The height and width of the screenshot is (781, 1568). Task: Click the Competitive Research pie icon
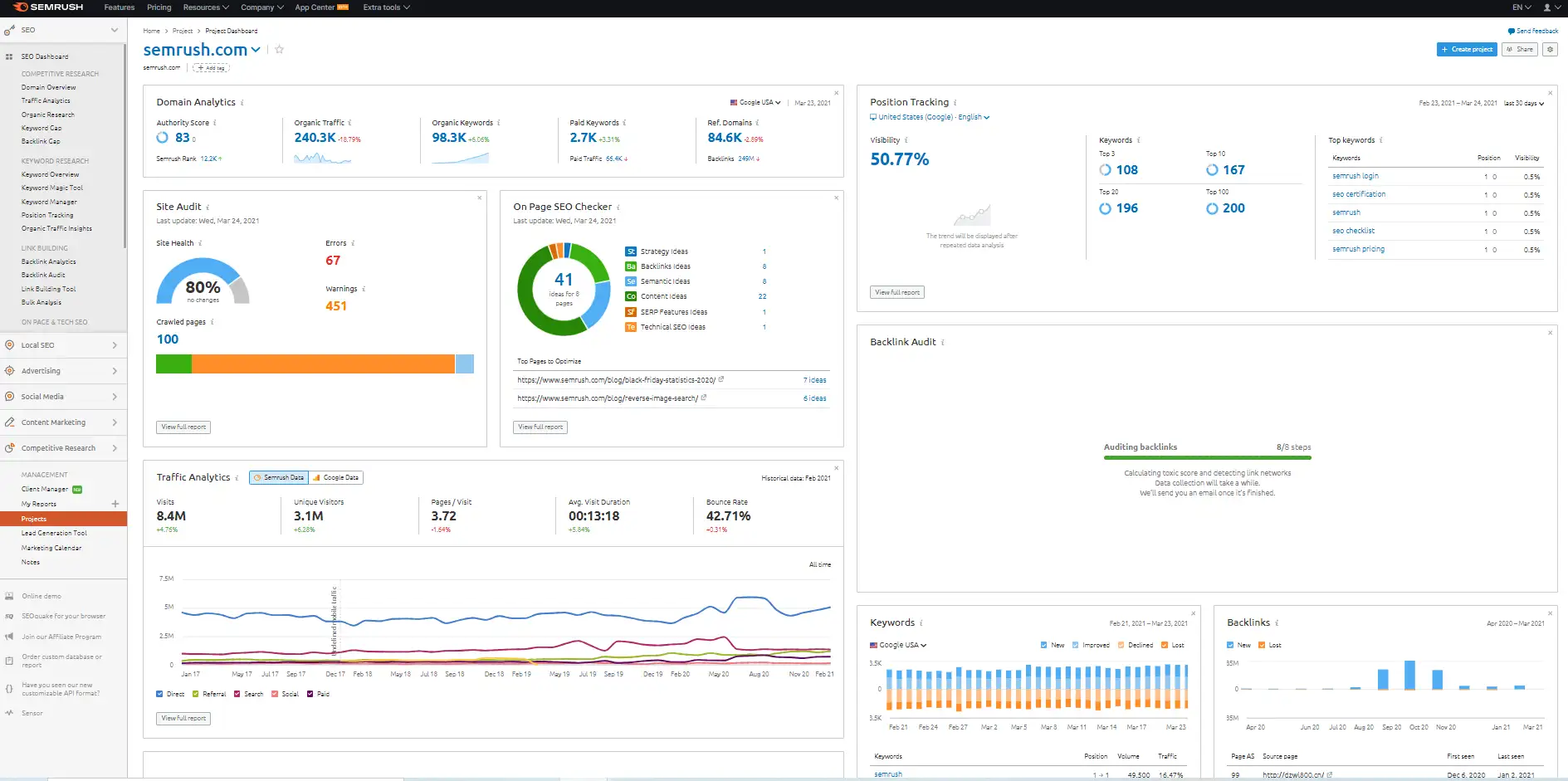pyautogui.click(x=9, y=448)
